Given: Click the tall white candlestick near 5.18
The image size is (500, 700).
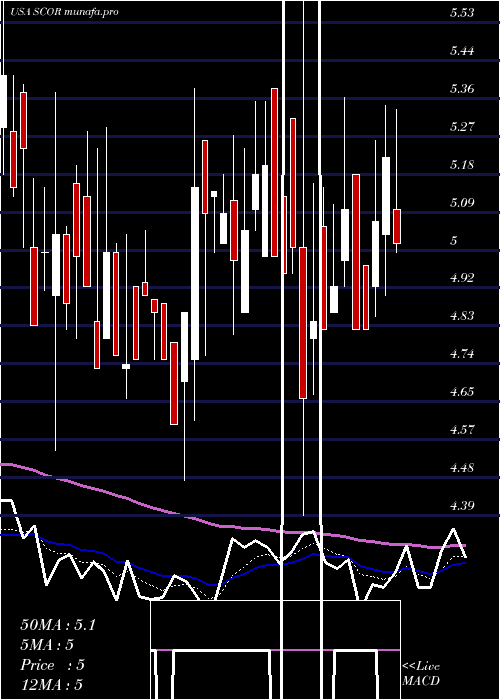Looking at the screenshot, I should (386, 196).
